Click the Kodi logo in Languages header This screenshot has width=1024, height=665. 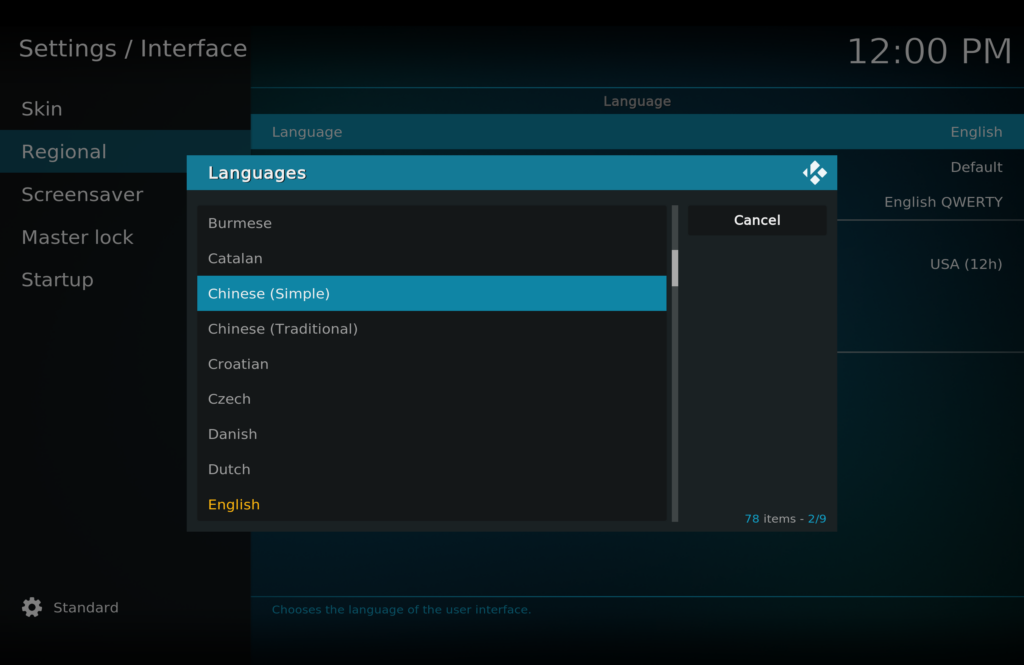coord(814,173)
